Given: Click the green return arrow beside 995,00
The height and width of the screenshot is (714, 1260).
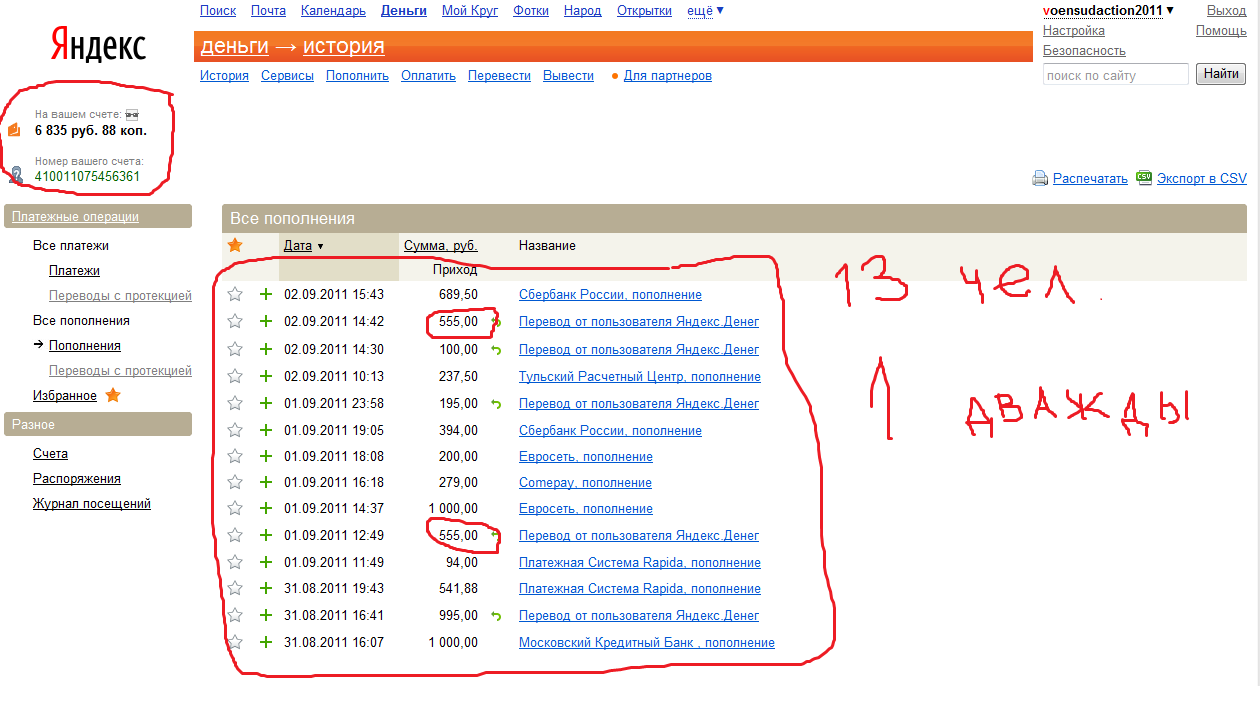Looking at the screenshot, I should pos(495,616).
